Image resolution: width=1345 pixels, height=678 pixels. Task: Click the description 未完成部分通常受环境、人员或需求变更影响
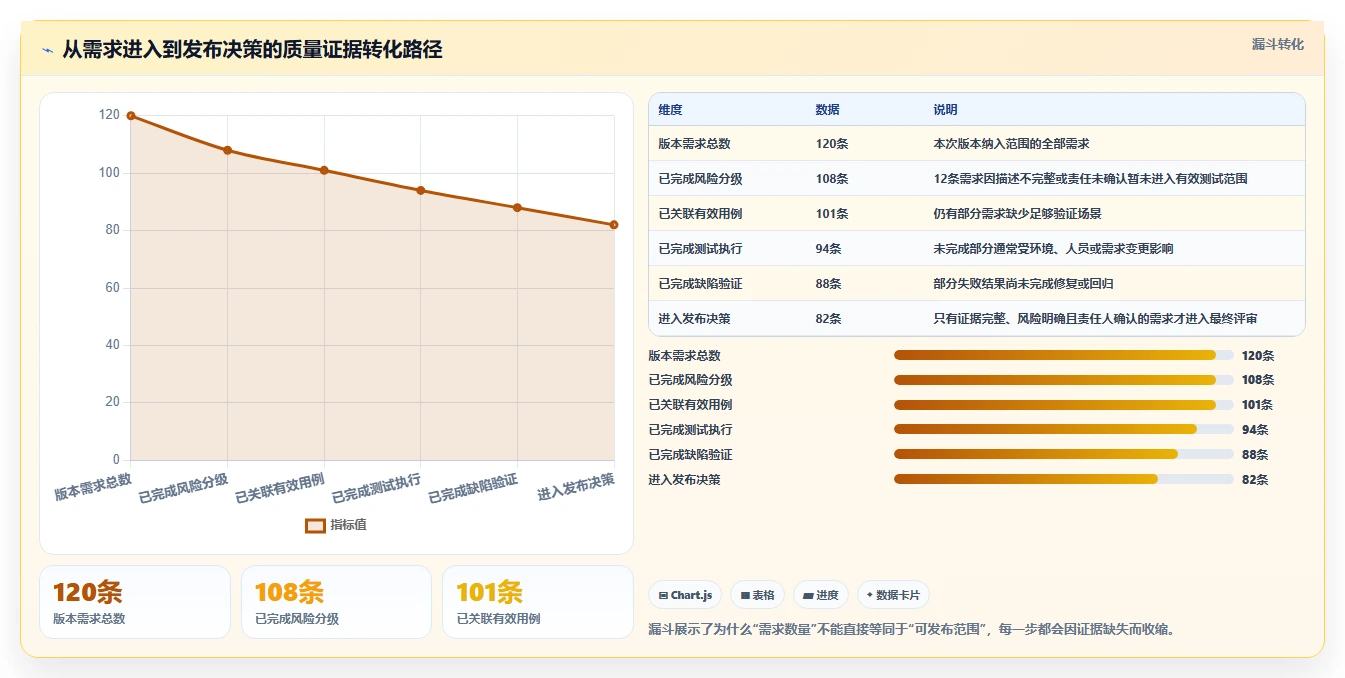[x=1053, y=249]
